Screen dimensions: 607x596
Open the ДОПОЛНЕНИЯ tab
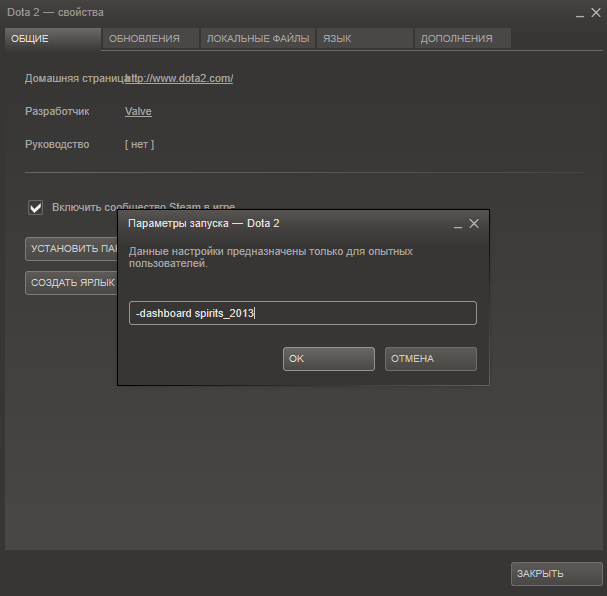point(461,38)
